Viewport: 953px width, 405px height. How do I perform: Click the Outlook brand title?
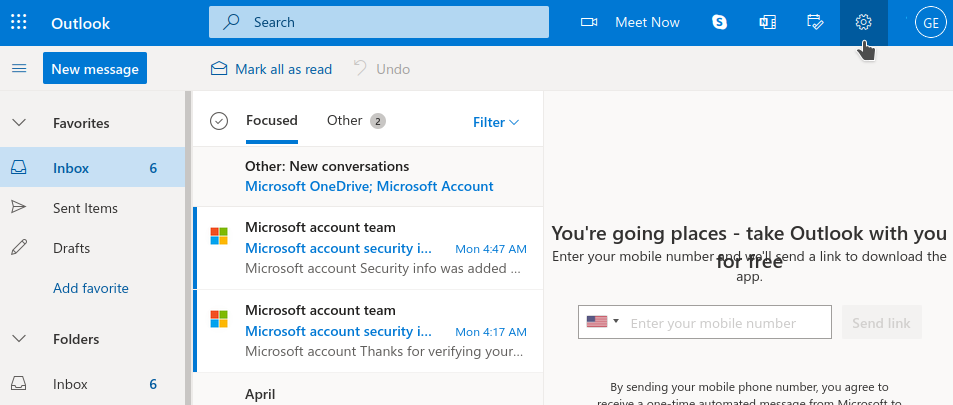[80, 23]
